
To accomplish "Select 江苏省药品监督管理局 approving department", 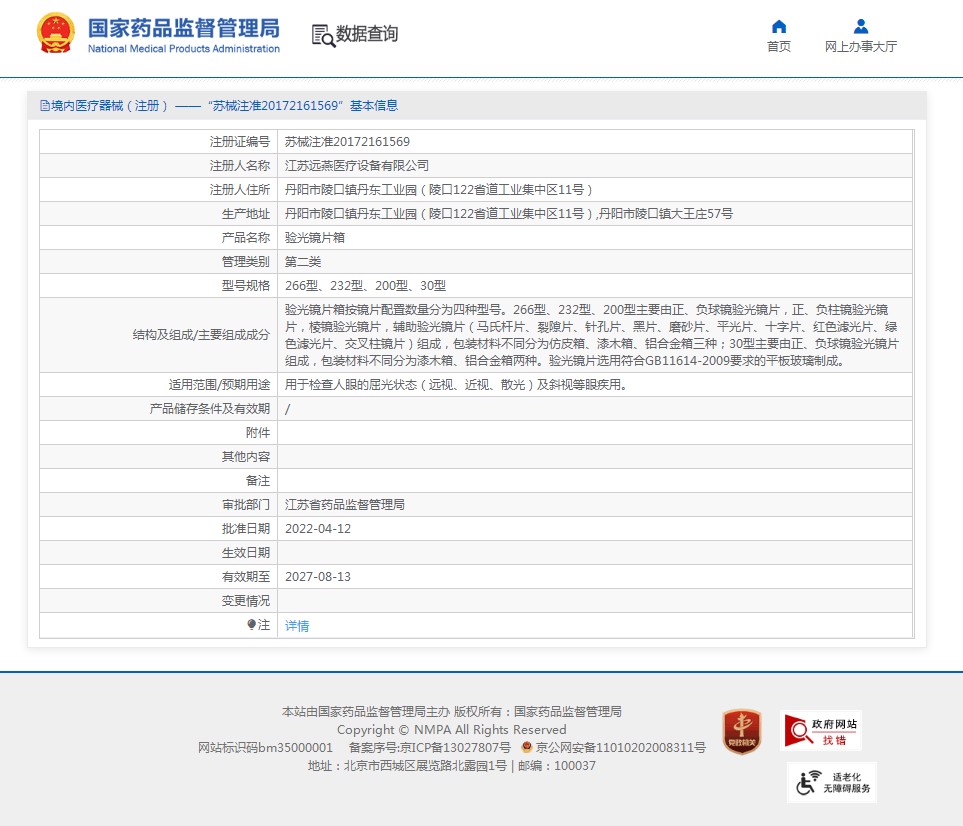I will pyautogui.click(x=345, y=505).
